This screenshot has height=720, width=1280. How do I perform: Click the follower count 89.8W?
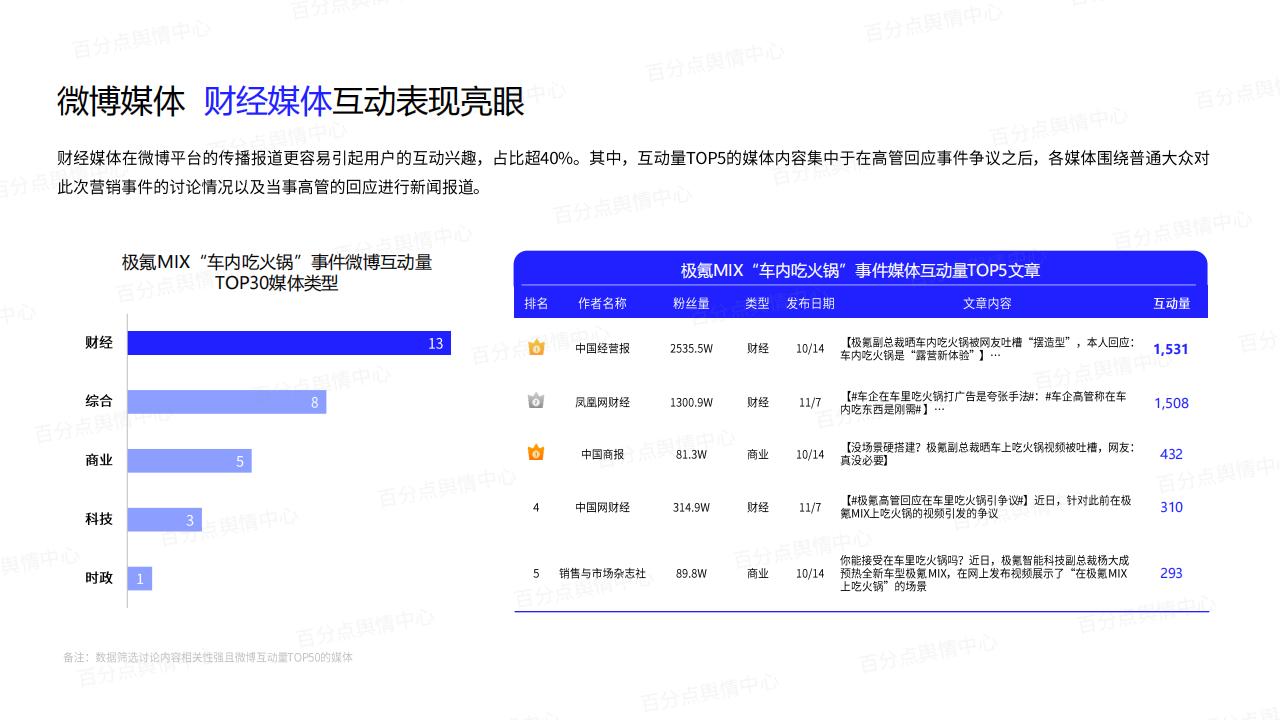[691, 573]
